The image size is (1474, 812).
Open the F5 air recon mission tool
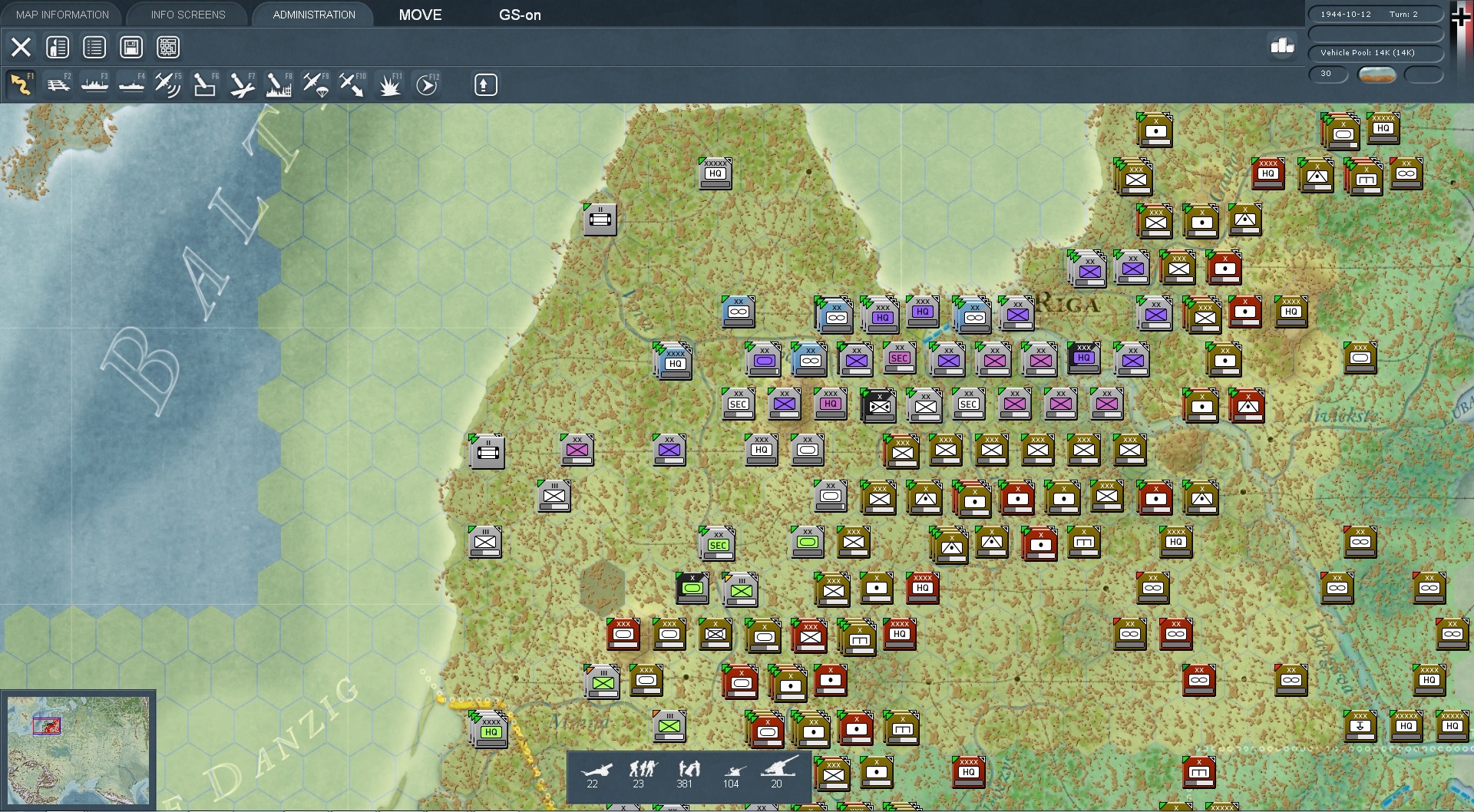coord(168,84)
